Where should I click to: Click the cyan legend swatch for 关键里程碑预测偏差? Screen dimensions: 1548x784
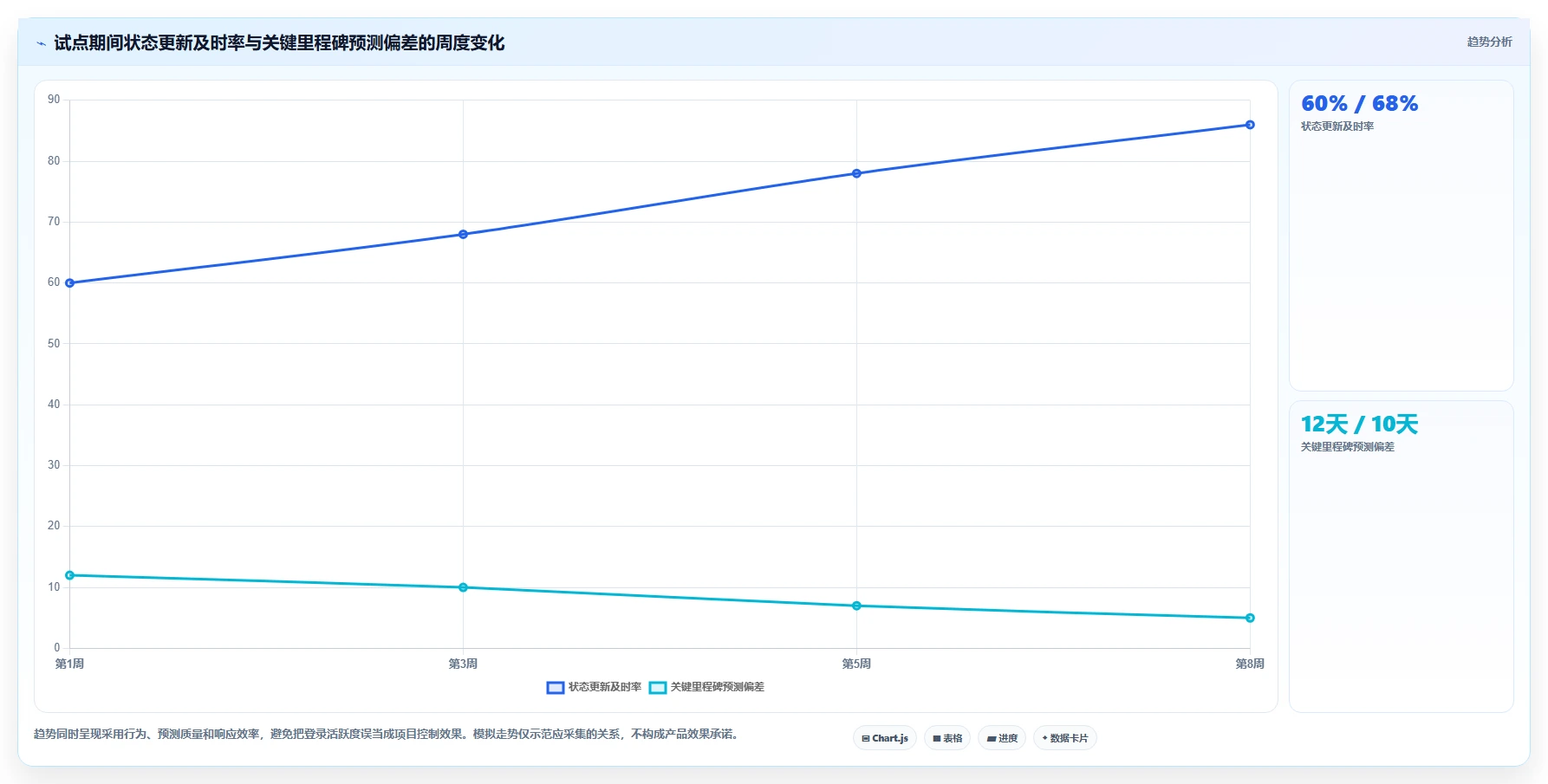tap(658, 688)
